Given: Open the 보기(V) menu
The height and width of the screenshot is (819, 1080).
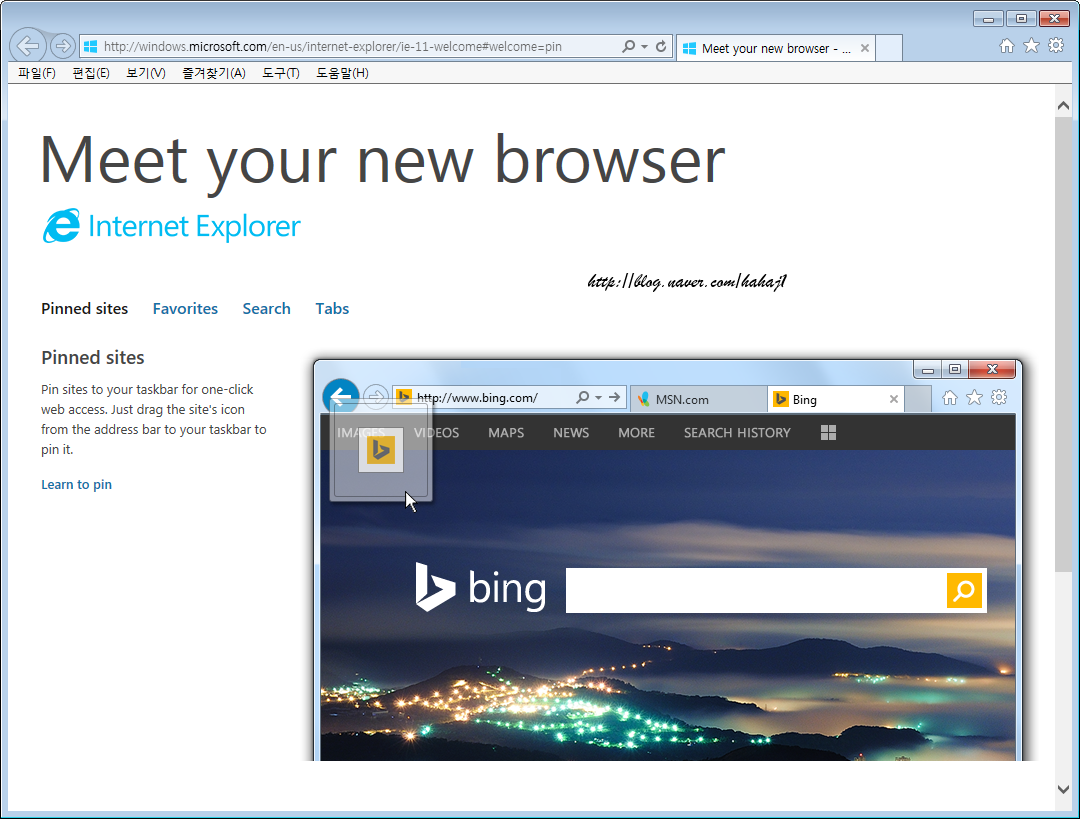Looking at the screenshot, I should (145, 73).
